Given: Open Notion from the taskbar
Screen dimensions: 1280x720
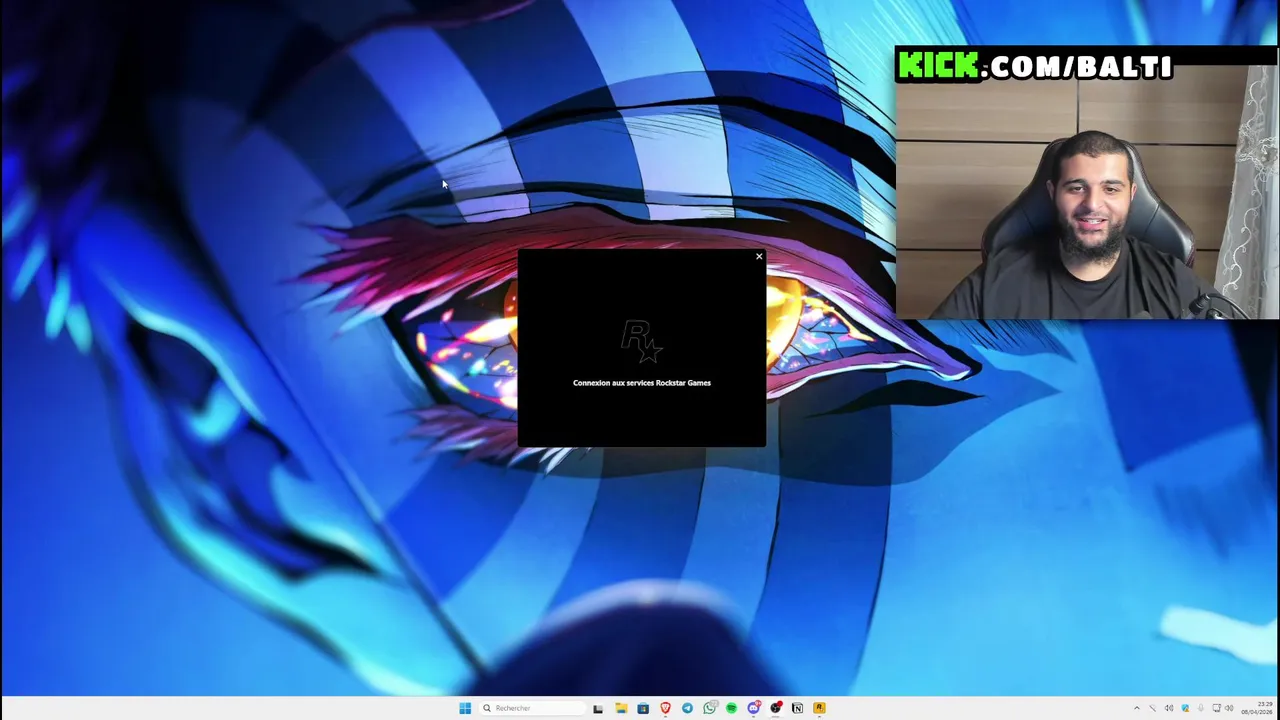Looking at the screenshot, I should 797,708.
